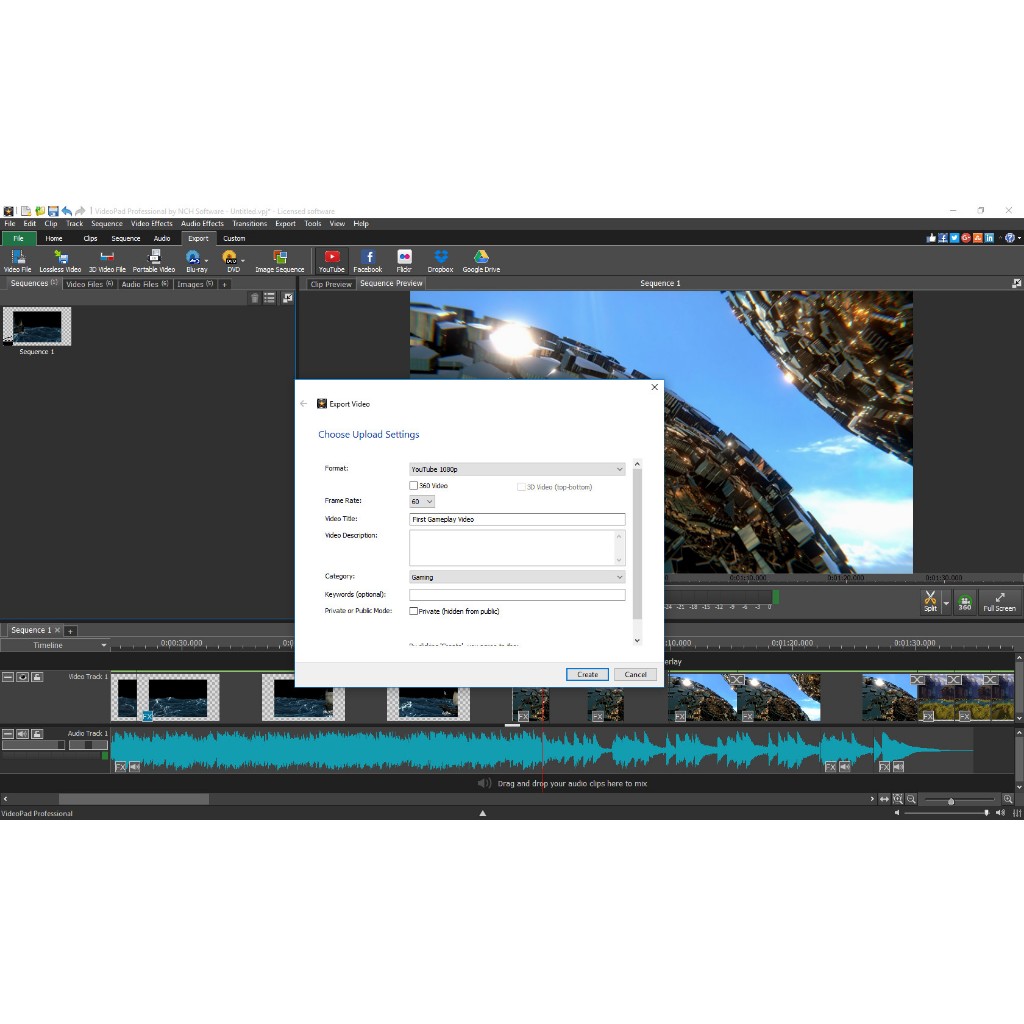Click the Flickr export icon

pyautogui.click(x=404, y=261)
